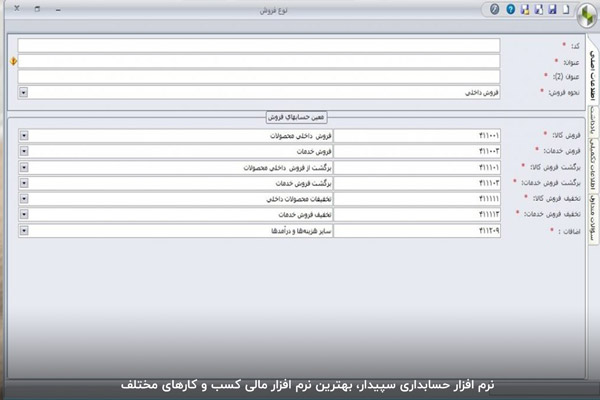Expand the برگشت فروش کالا dropdown arrow
The image size is (600, 400).
[24, 167]
